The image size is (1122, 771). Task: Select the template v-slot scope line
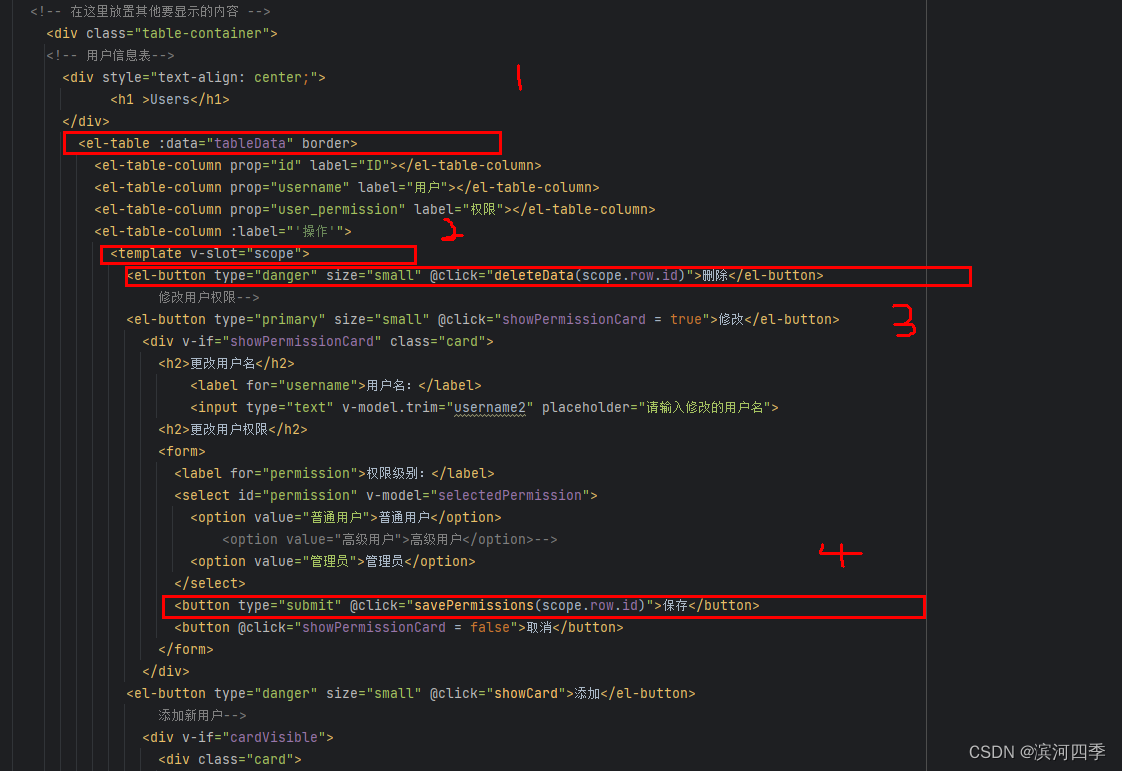coord(208,253)
